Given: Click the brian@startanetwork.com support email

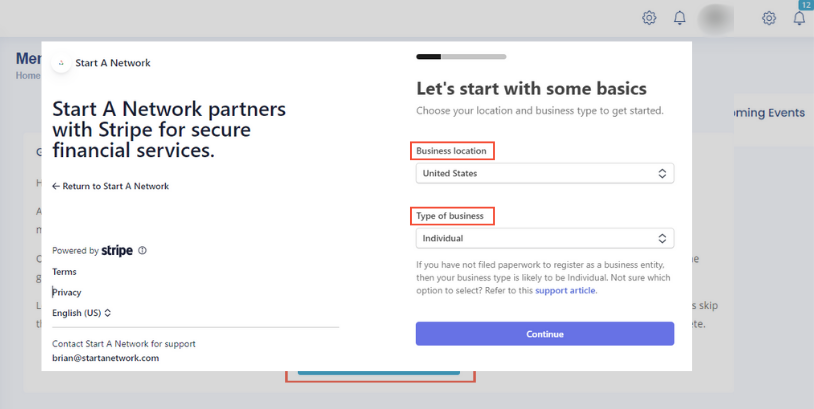Looking at the screenshot, I should [x=105, y=358].
